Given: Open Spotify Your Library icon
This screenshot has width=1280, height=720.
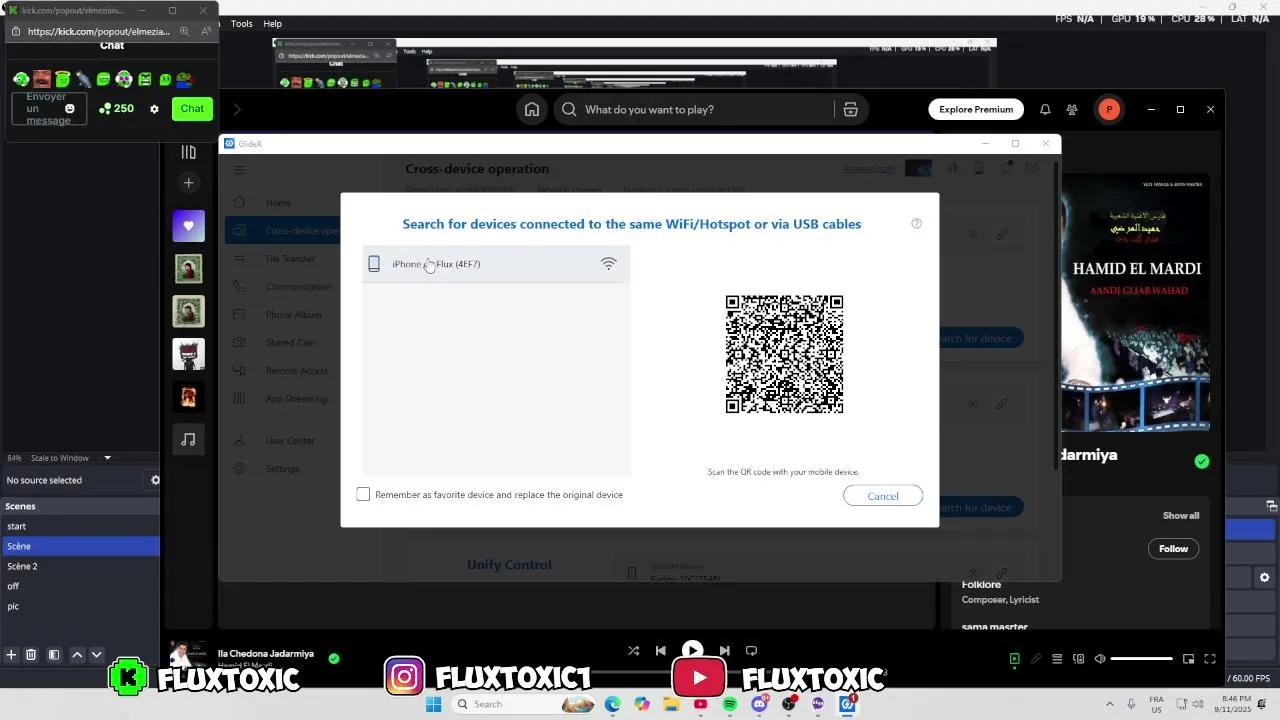Looking at the screenshot, I should pos(188,152).
